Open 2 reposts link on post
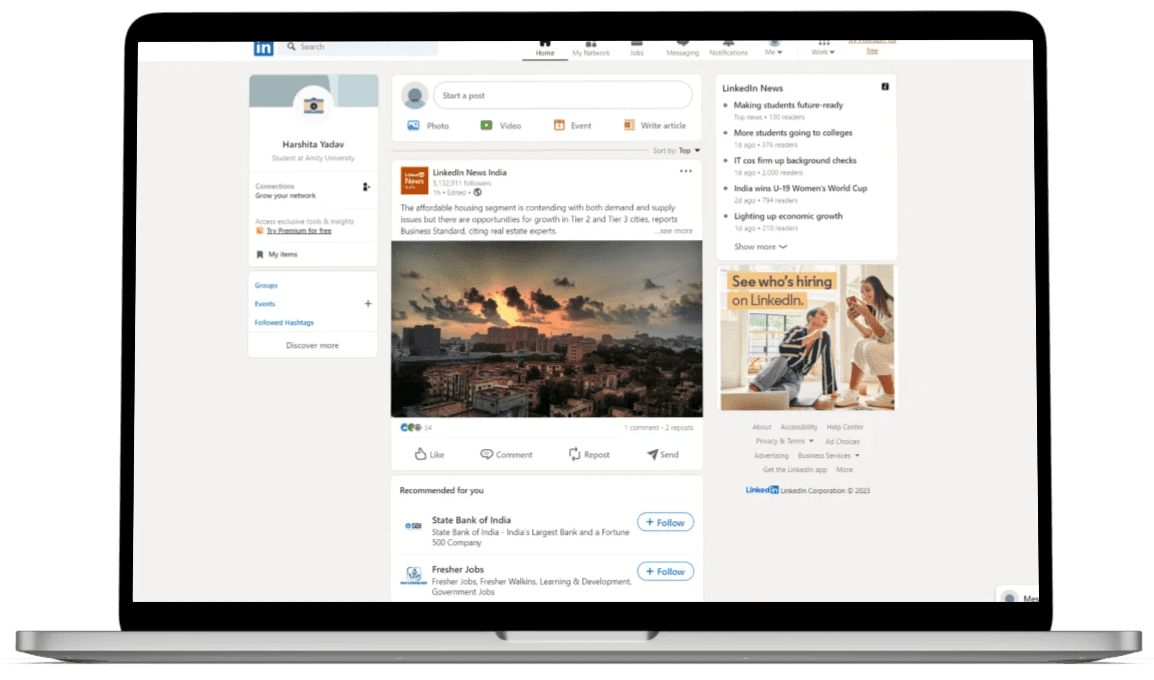 tap(679, 428)
